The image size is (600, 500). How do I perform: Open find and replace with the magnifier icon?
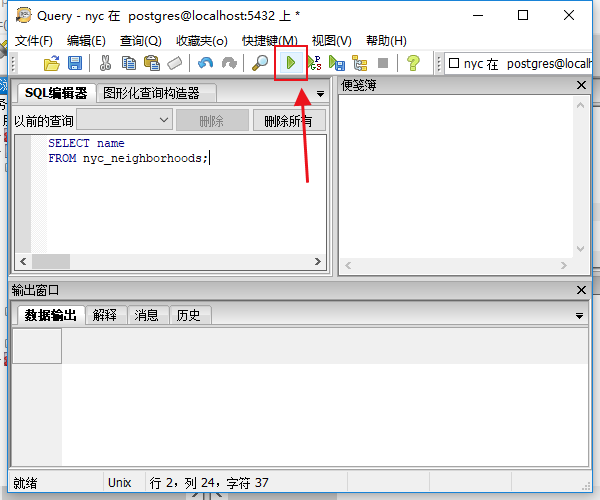pos(260,63)
